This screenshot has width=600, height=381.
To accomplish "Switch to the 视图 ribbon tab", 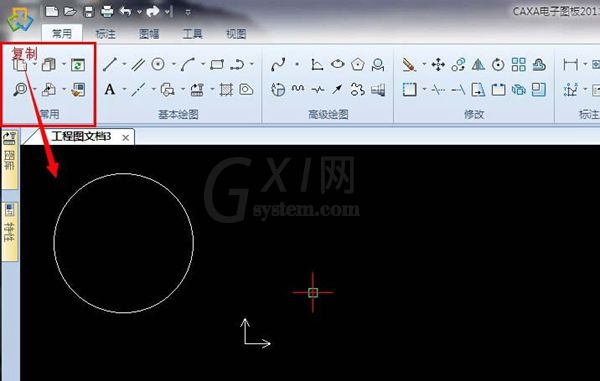I will [236, 34].
